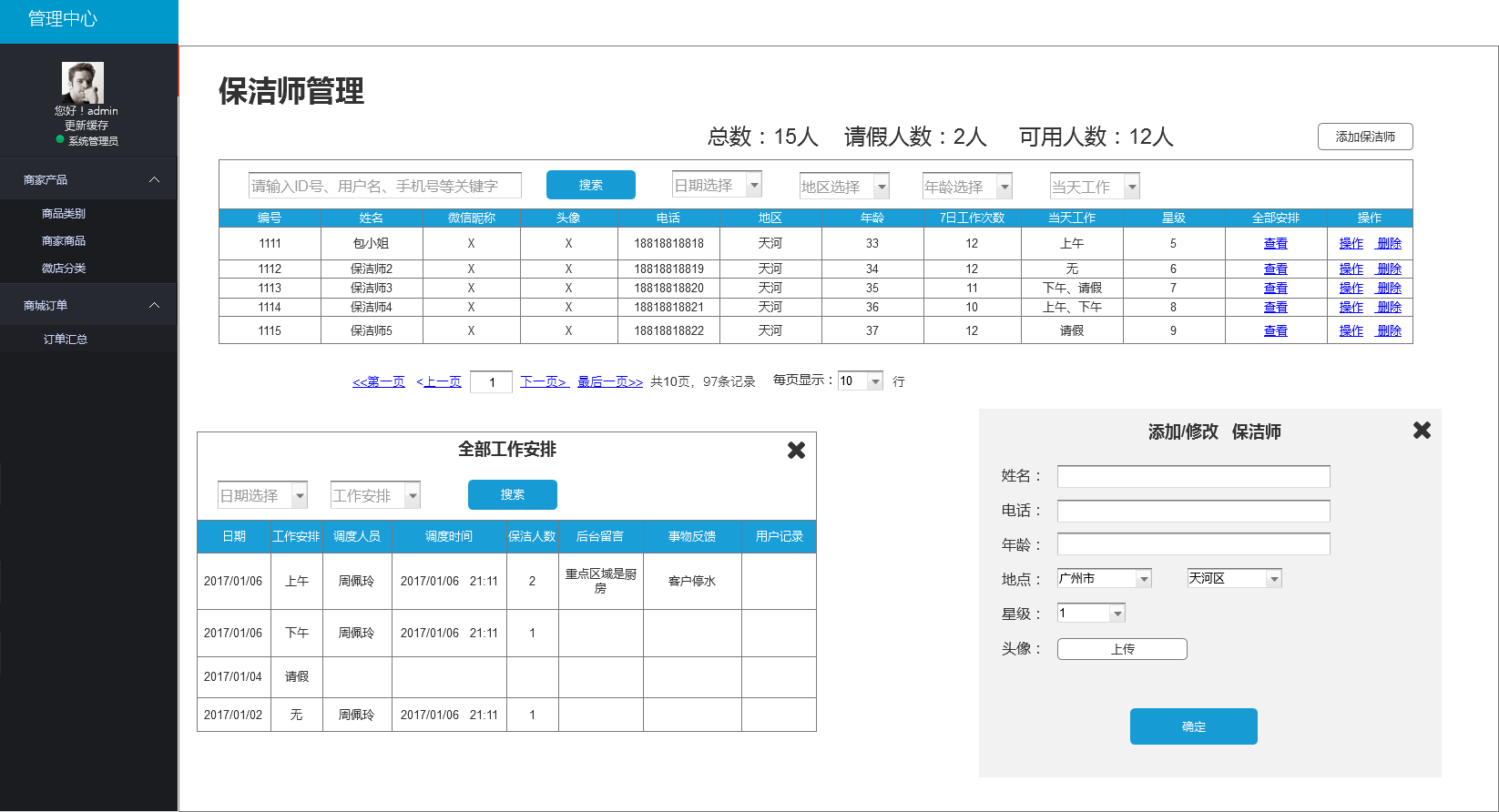Select the 广州市 city dropdown
Viewport: 1499px width, 812px height.
[1104, 578]
